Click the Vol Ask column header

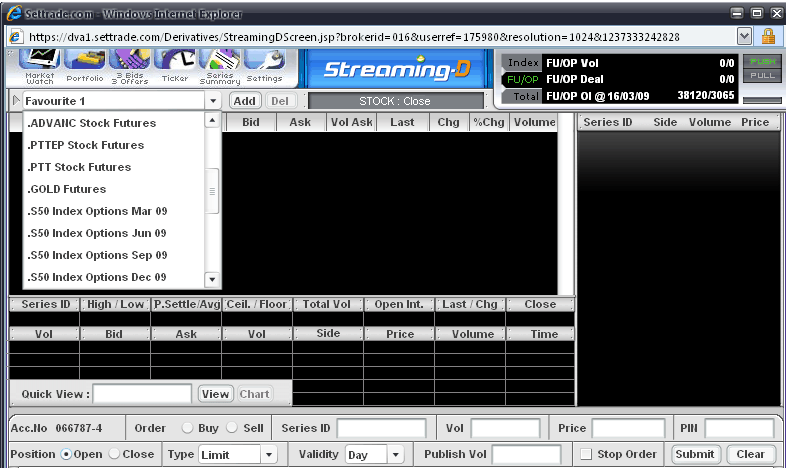pos(351,122)
